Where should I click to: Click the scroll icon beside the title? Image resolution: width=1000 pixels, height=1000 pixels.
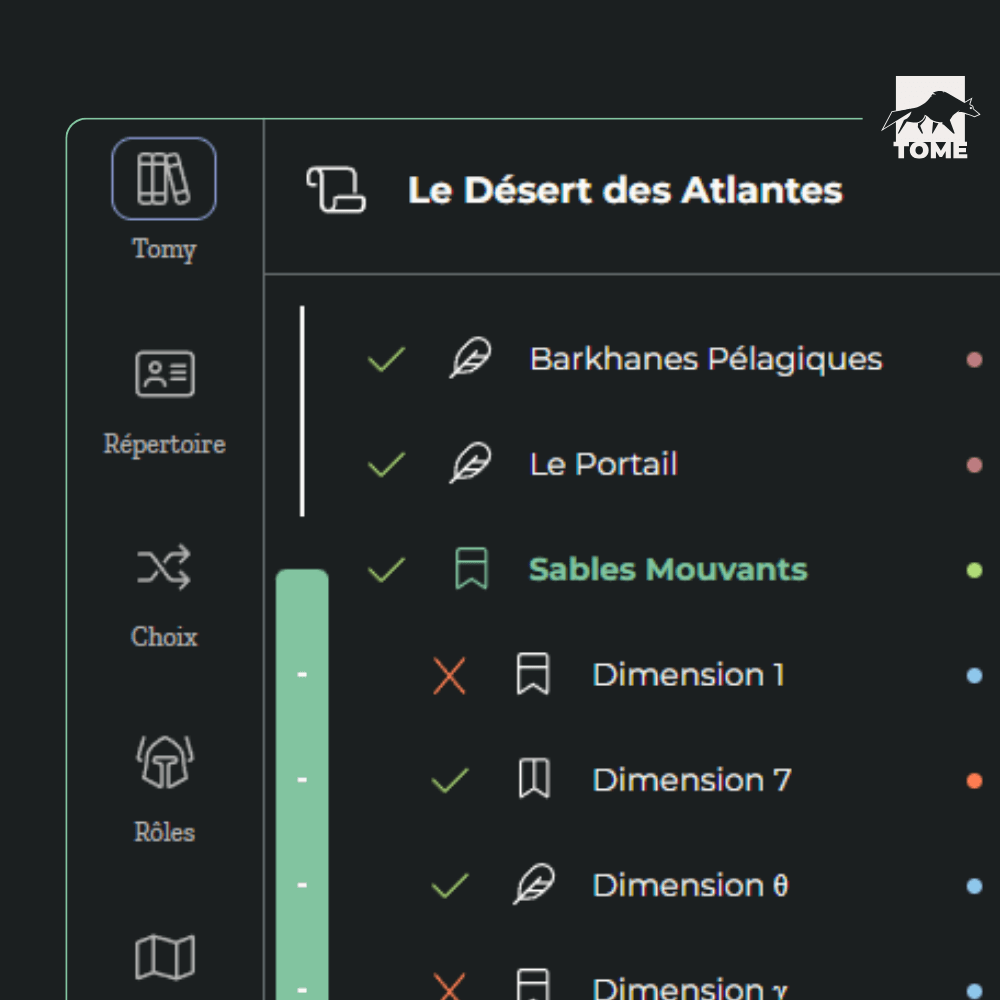coord(336,190)
